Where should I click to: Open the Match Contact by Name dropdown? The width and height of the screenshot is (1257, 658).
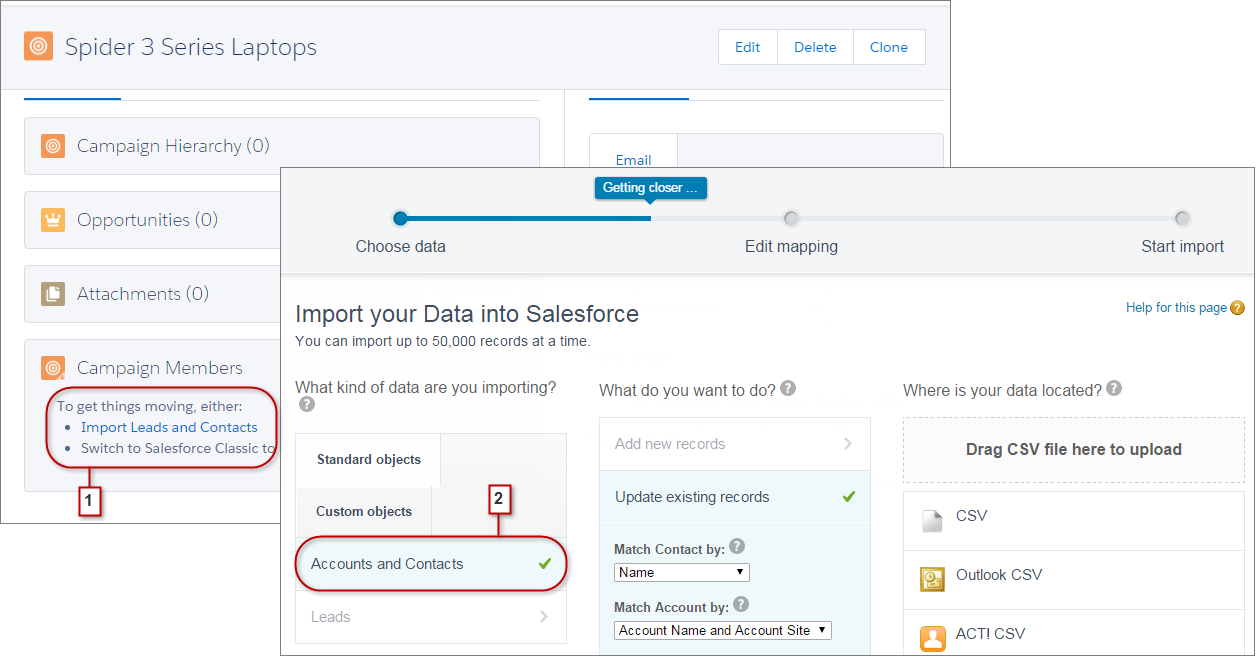(x=682, y=573)
